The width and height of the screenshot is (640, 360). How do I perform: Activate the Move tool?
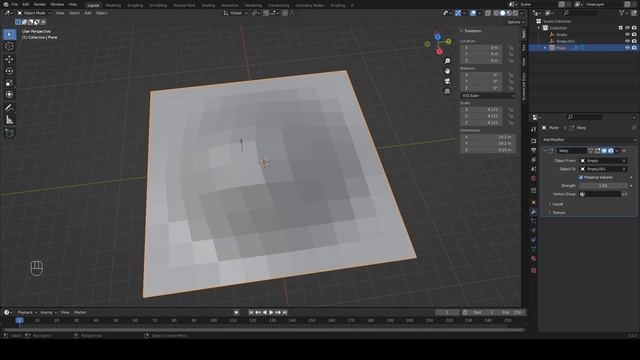coord(9,60)
